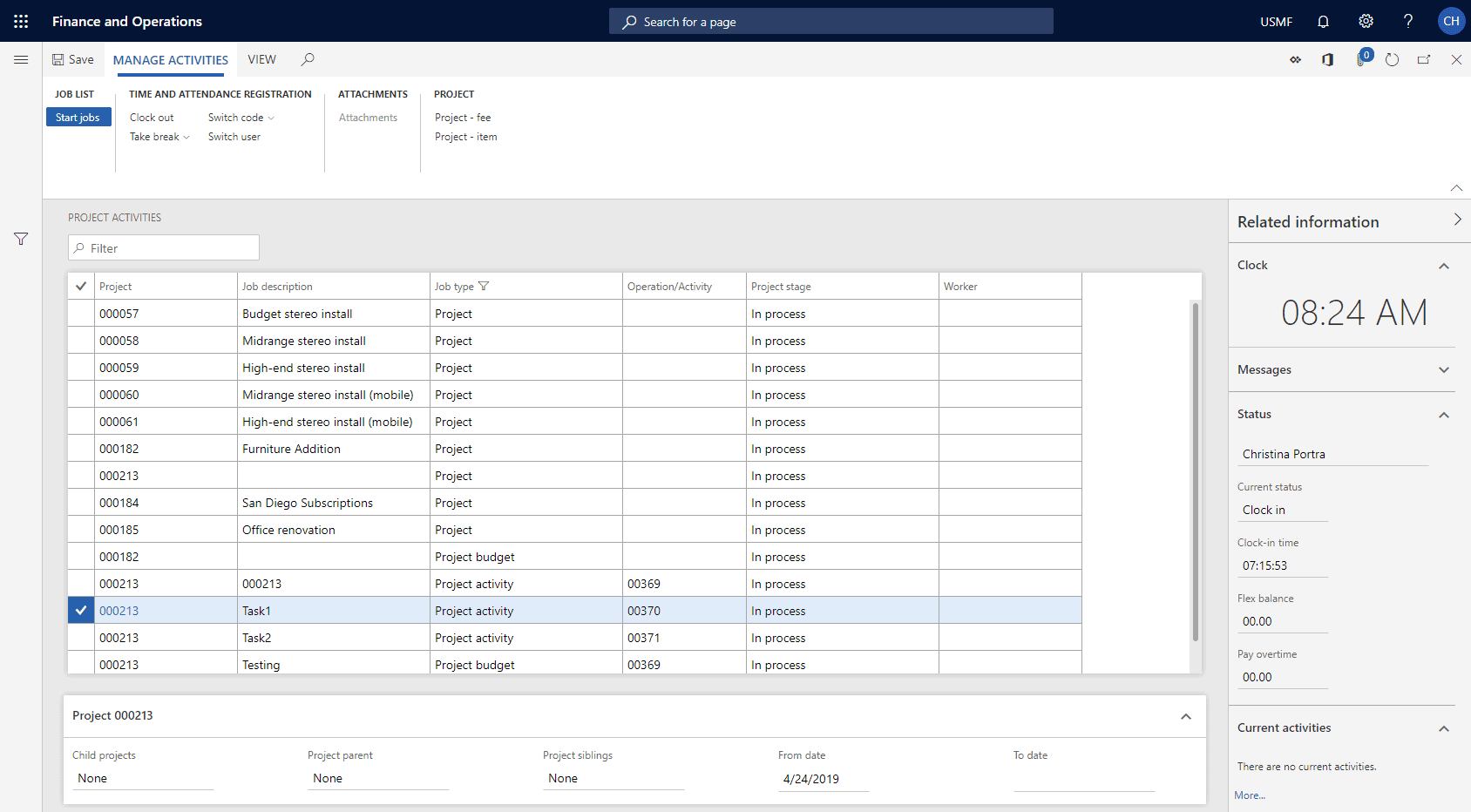Select Project - item
This screenshot has width=1471, height=812.
[465, 137]
